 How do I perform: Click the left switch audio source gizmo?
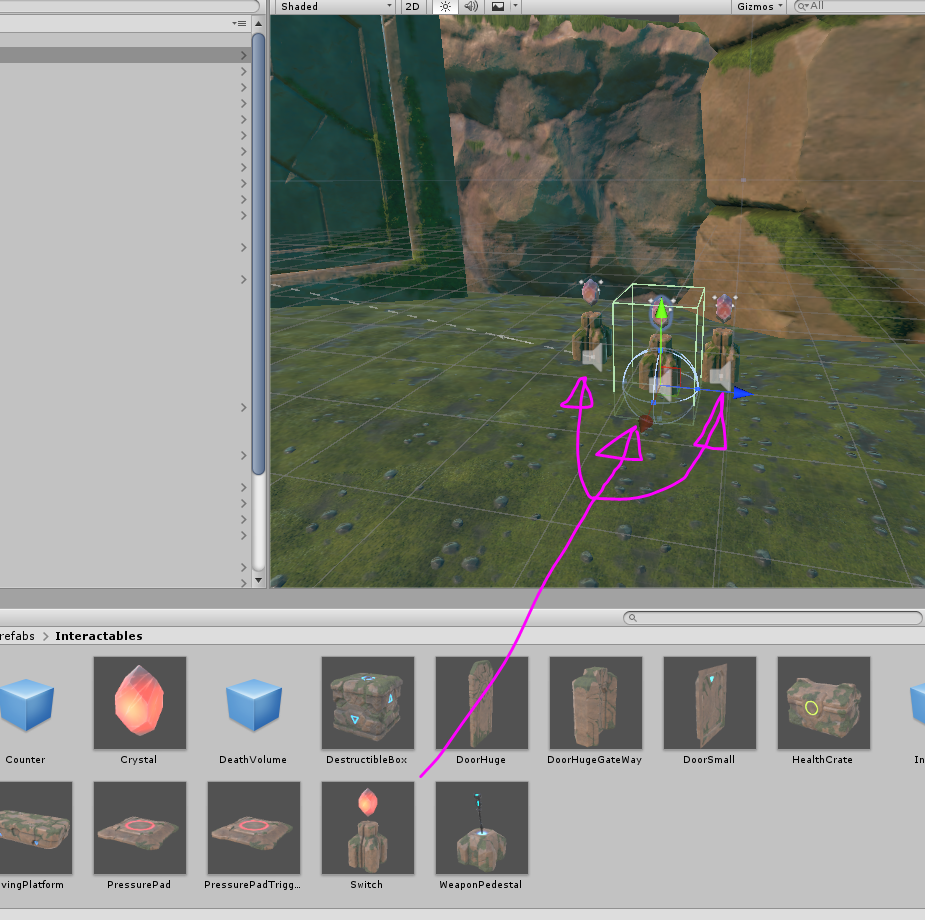click(592, 357)
